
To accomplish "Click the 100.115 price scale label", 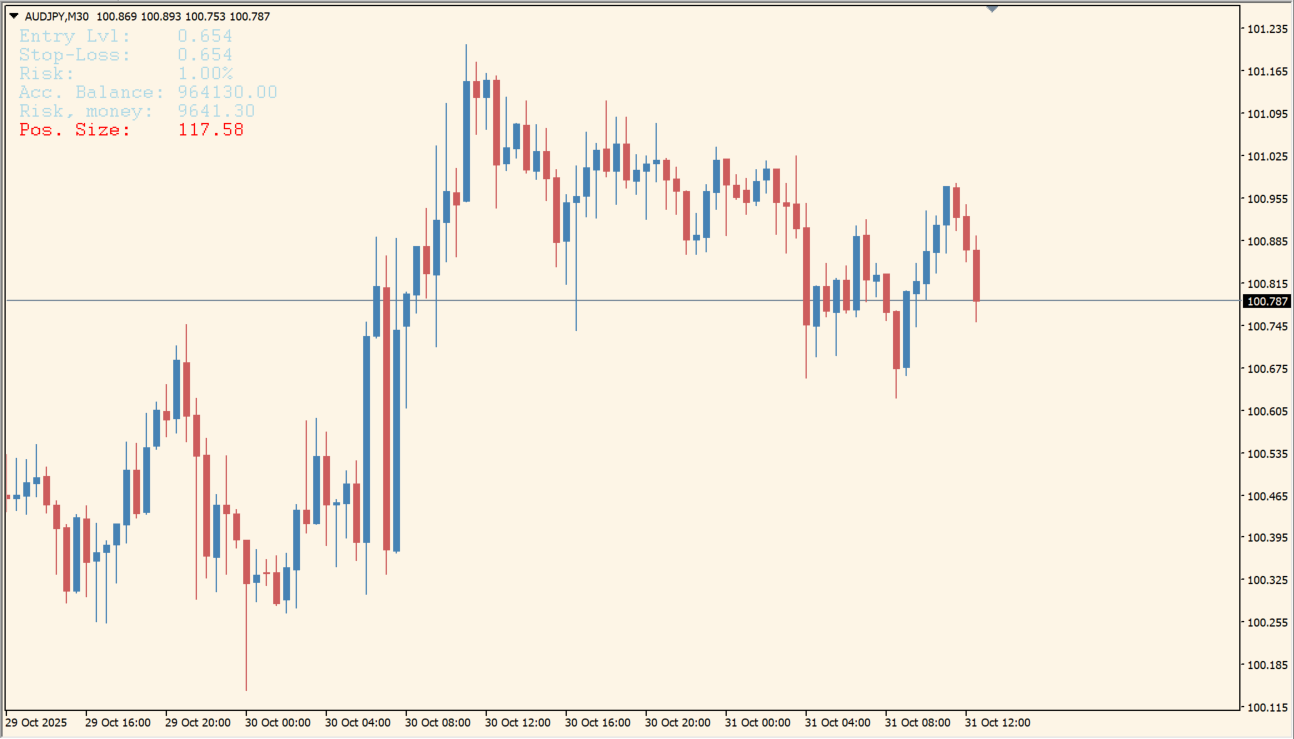I will [1267, 707].
